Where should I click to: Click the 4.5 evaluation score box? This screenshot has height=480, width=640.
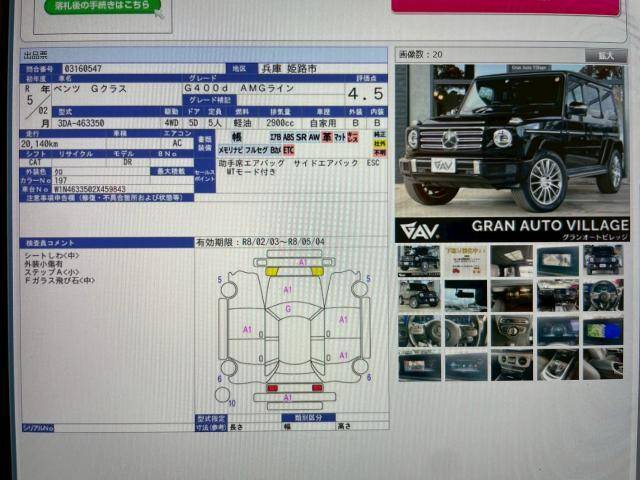coord(365,94)
